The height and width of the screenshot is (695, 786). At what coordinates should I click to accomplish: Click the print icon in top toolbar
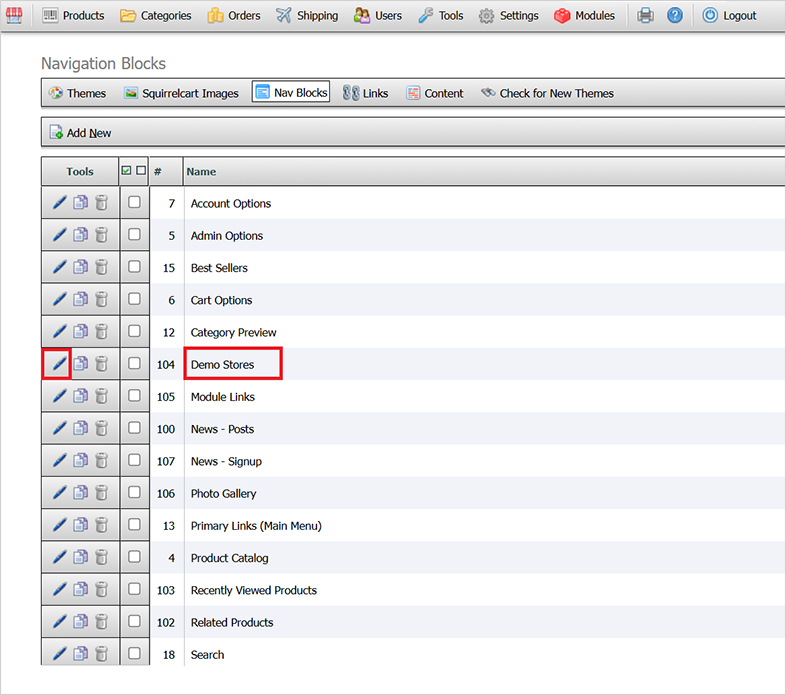click(646, 16)
